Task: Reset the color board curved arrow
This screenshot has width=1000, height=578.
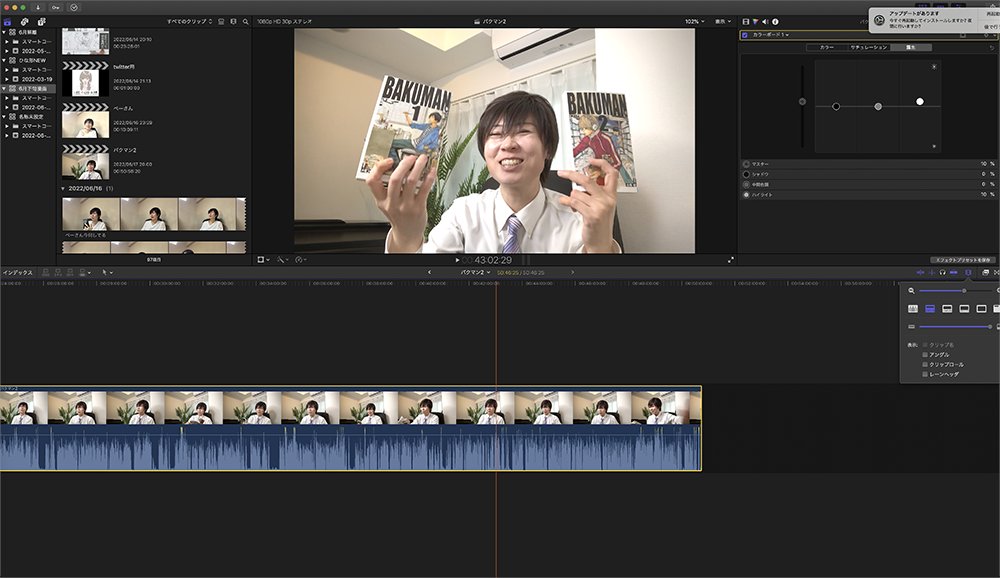Action: (992, 47)
